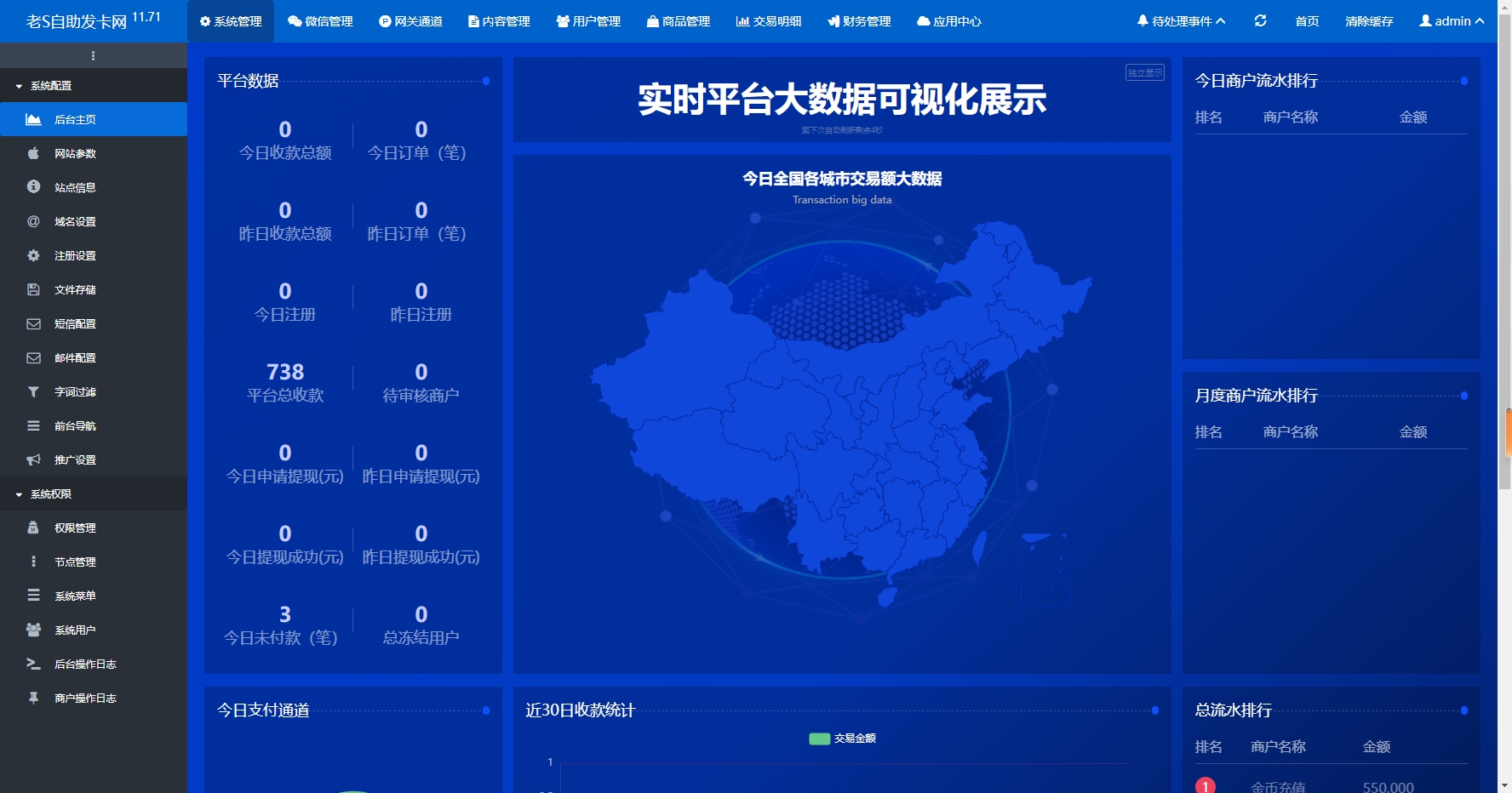Open the 交易明细 top menu
1512x793 pixels.
769,21
